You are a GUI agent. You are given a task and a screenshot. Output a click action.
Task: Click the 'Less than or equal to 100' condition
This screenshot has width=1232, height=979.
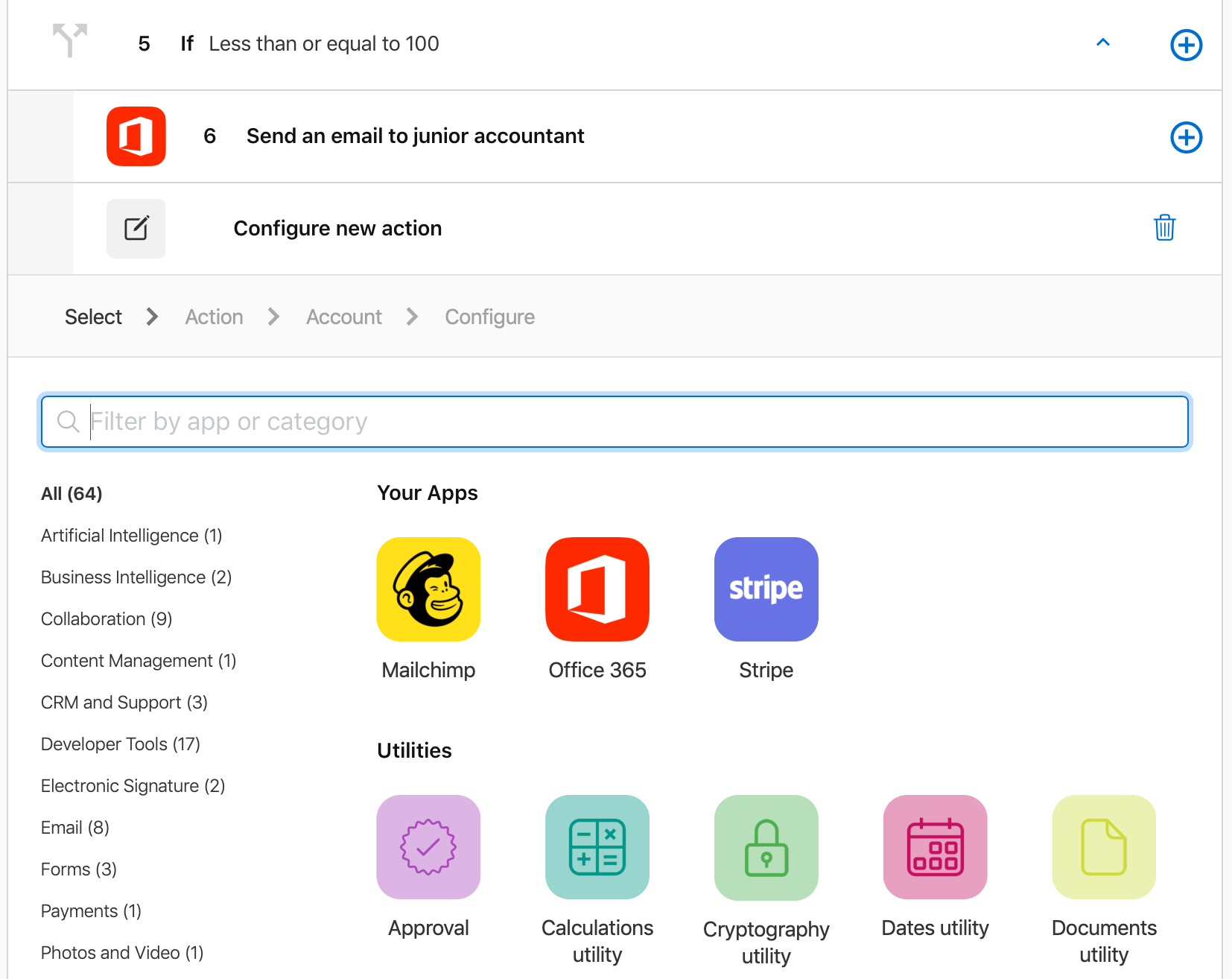point(324,43)
